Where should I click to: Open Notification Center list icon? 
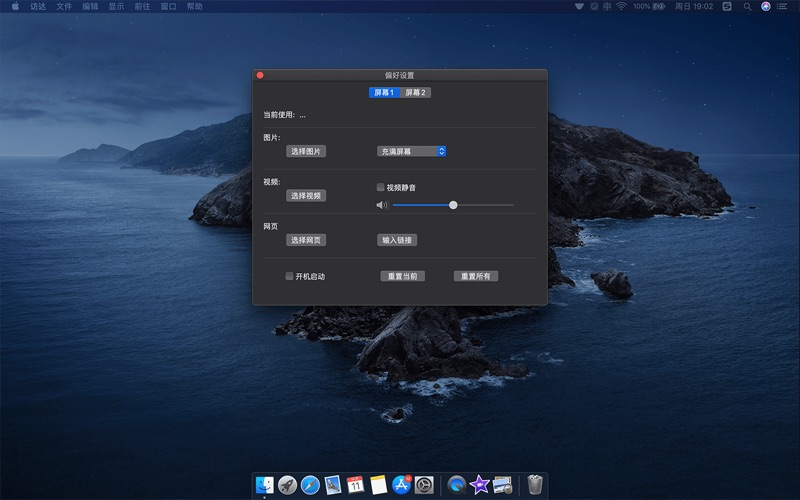(782, 6)
